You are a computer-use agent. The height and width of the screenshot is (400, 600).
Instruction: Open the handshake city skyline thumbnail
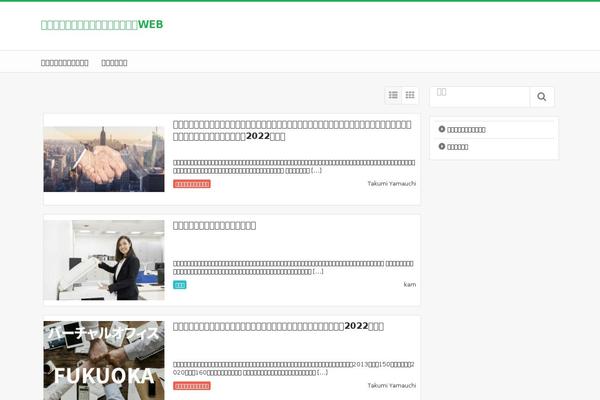(x=104, y=159)
